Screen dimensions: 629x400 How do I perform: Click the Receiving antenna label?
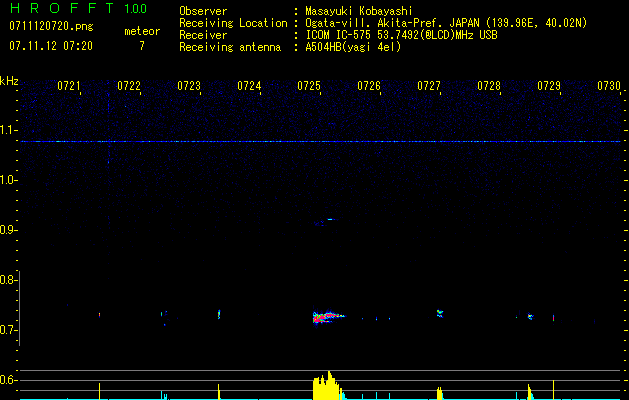click(230, 47)
